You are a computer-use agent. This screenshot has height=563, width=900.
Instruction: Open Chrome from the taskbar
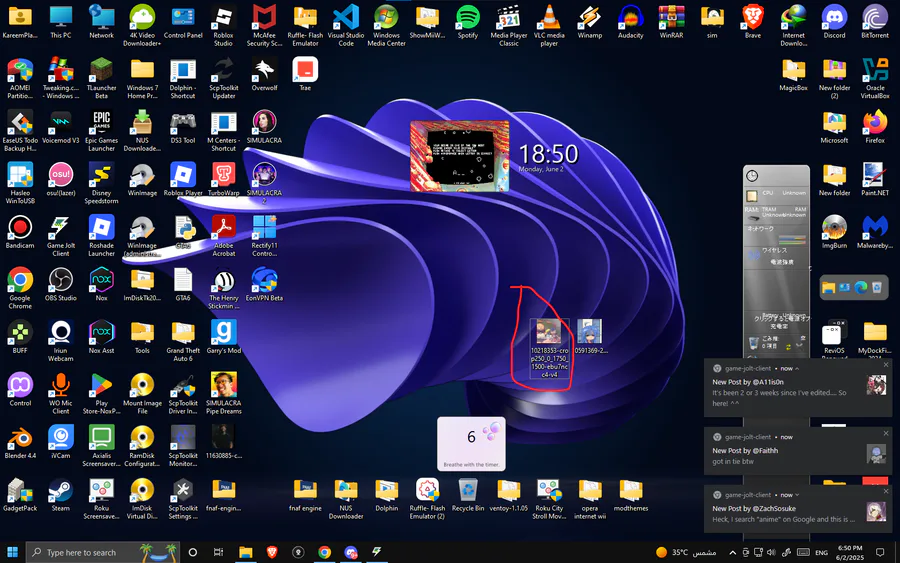coord(324,552)
